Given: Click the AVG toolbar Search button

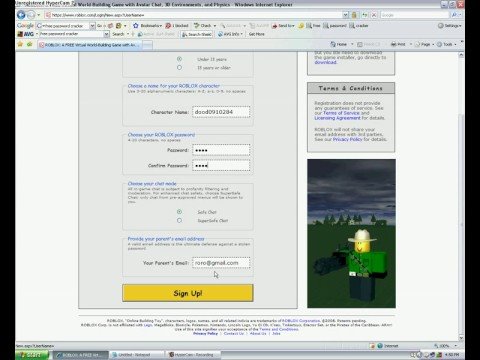Looking at the screenshot, I should tap(118, 34).
